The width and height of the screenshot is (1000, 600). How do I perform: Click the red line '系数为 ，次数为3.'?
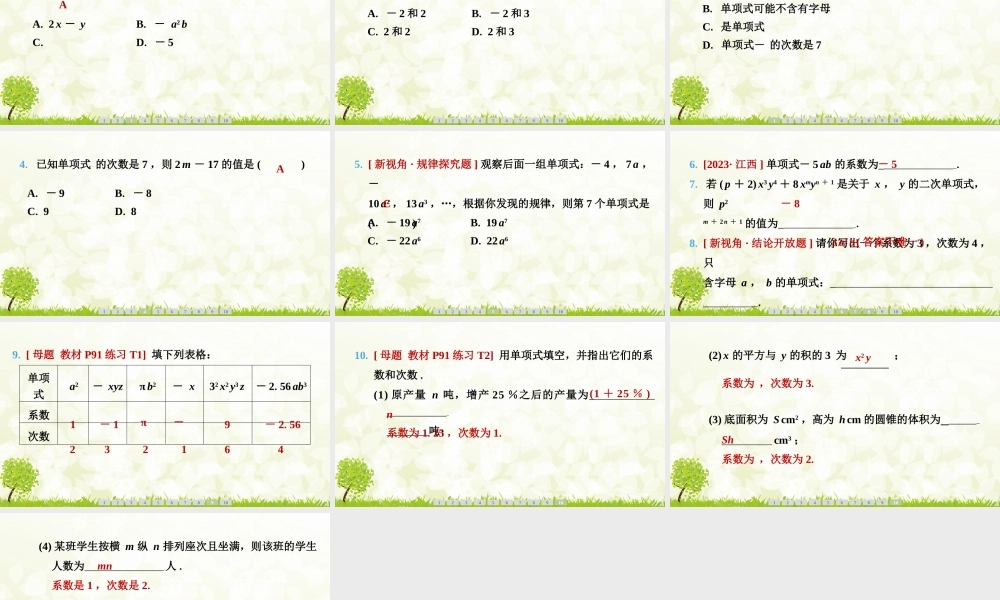click(768, 383)
